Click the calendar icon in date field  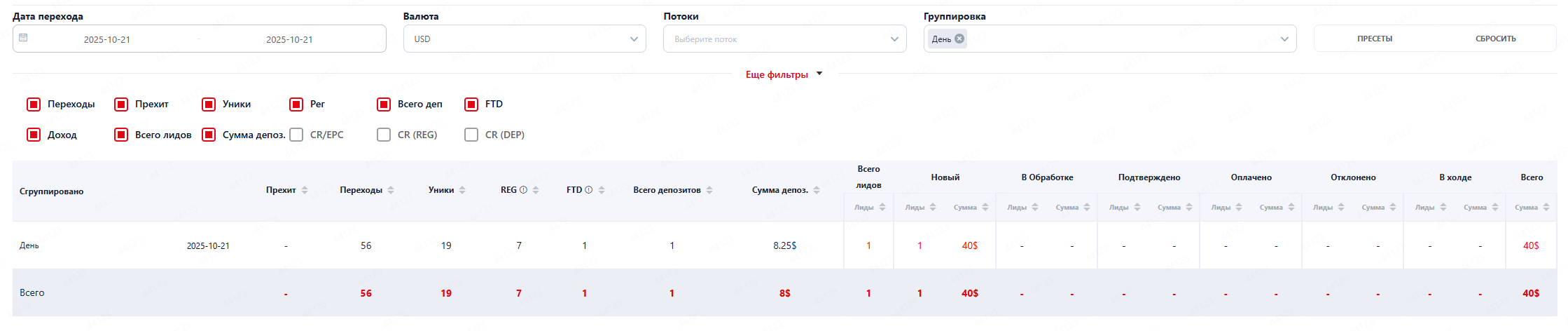(23, 38)
